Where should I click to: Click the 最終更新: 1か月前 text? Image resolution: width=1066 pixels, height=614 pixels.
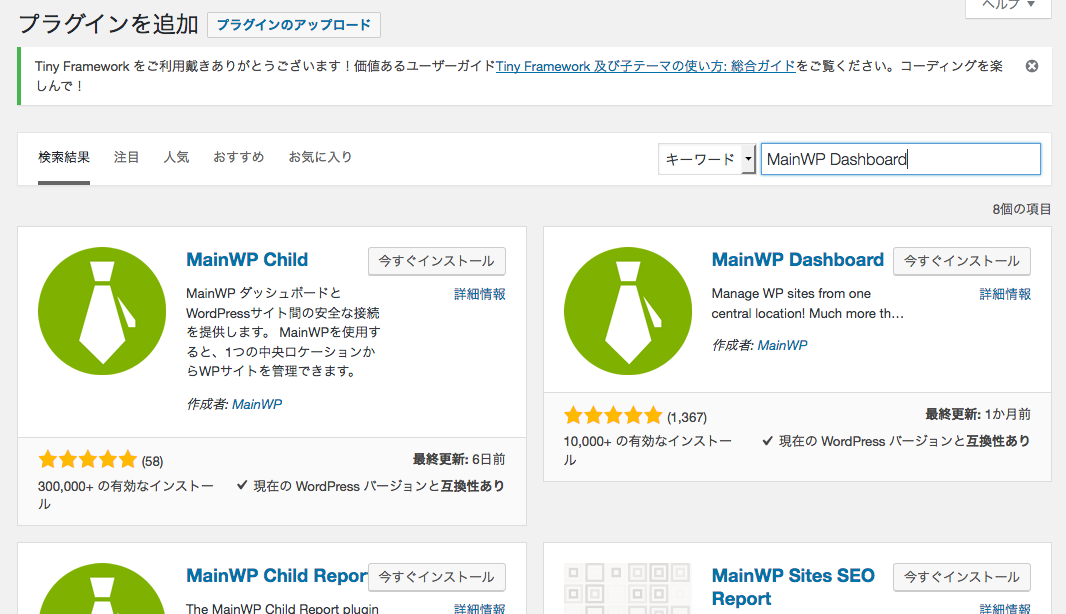click(978, 415)
